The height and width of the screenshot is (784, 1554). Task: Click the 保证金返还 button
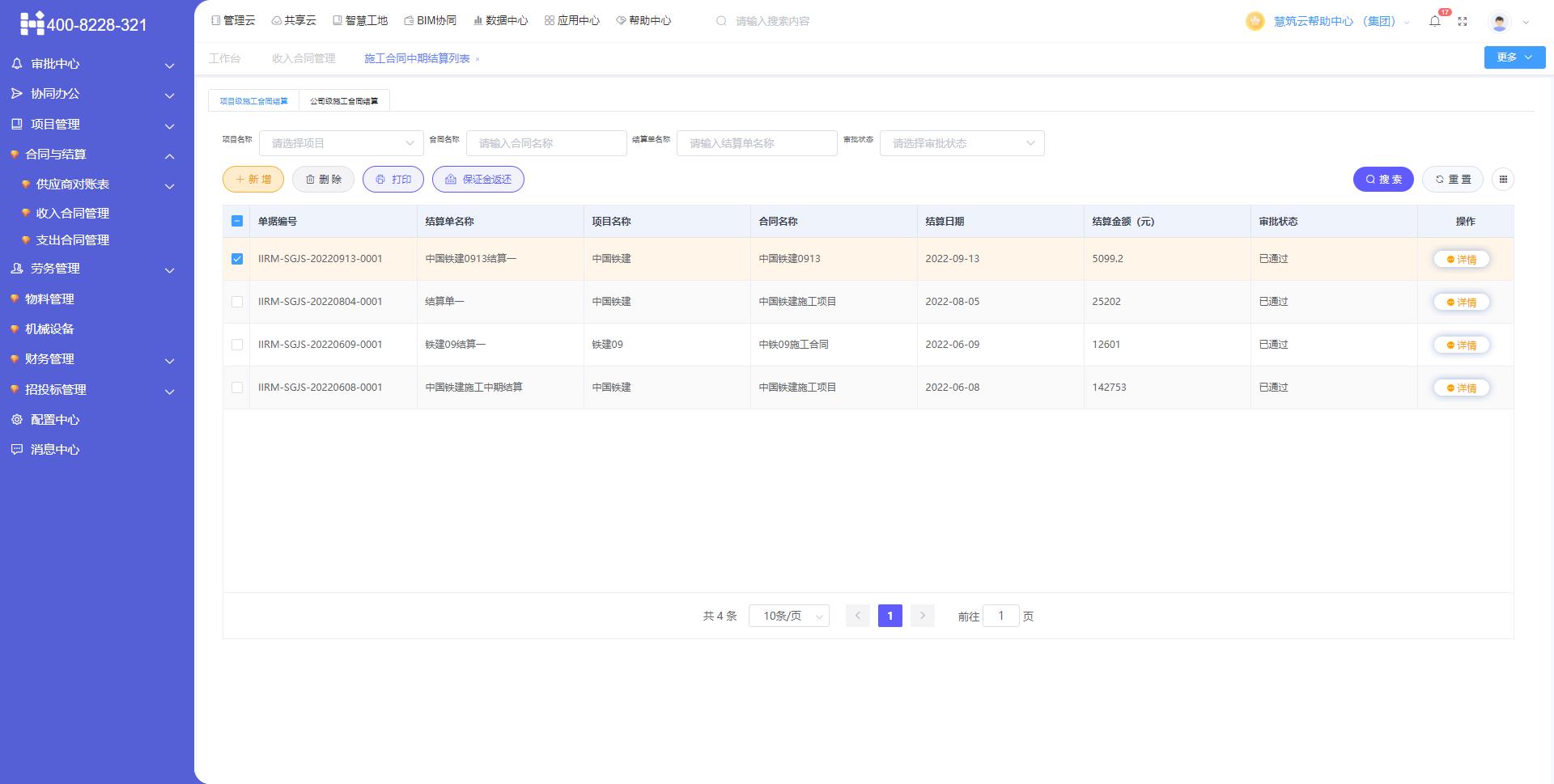click(478, 180)
